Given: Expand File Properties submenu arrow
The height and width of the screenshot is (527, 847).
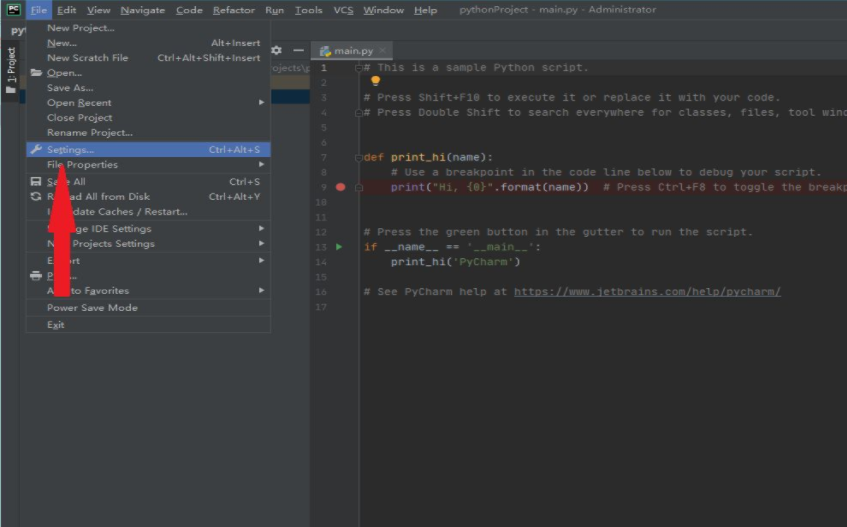Looking at the screenshot, I should pos(261,164).
